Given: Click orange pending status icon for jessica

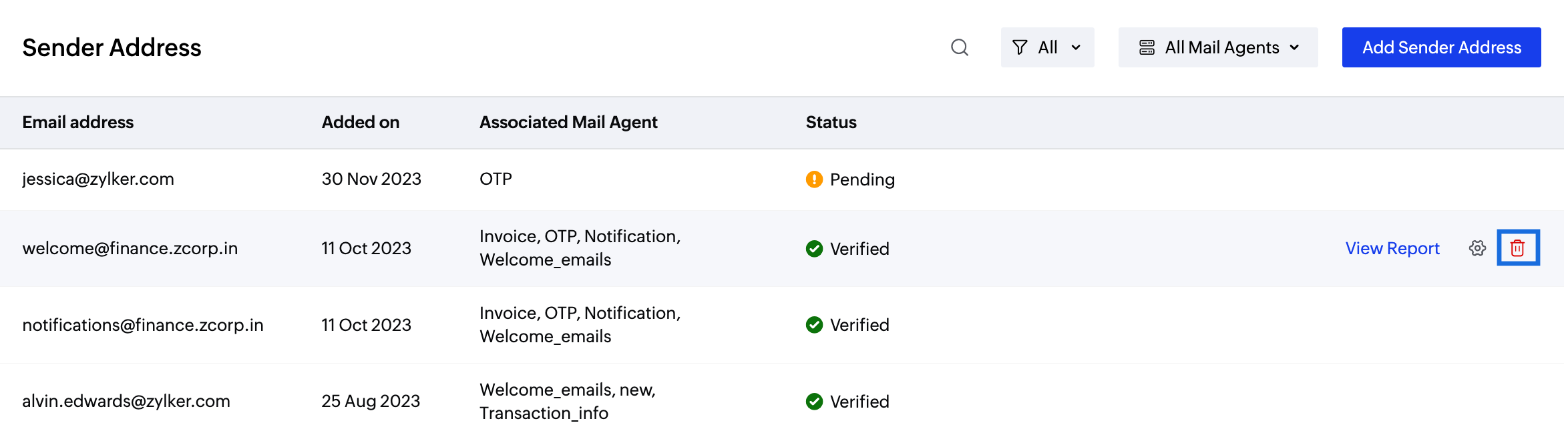Looking at the screenshot, I should pos(814,179).
